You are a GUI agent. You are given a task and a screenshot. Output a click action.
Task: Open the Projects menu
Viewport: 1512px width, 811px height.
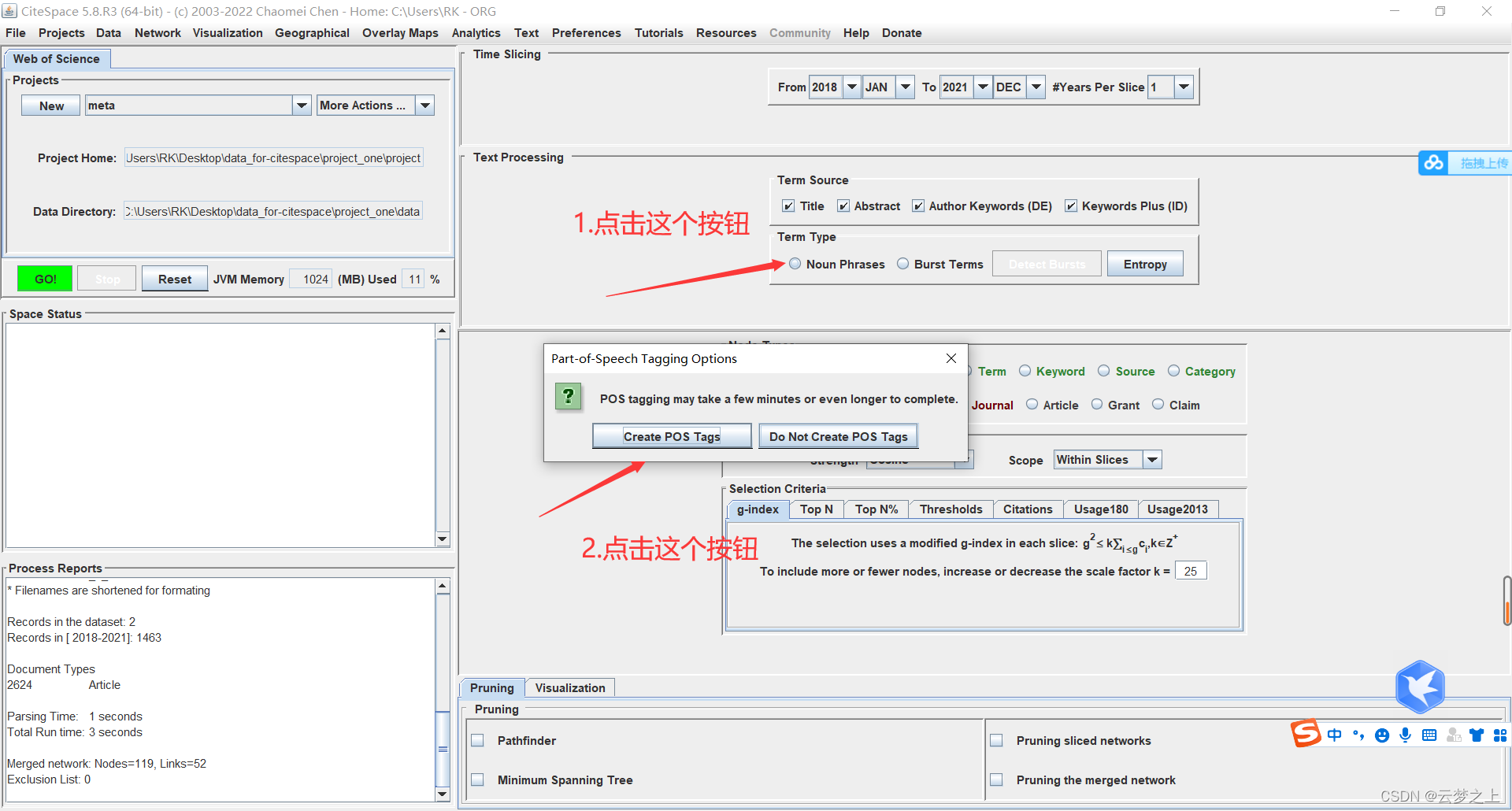tap(61, 33)
